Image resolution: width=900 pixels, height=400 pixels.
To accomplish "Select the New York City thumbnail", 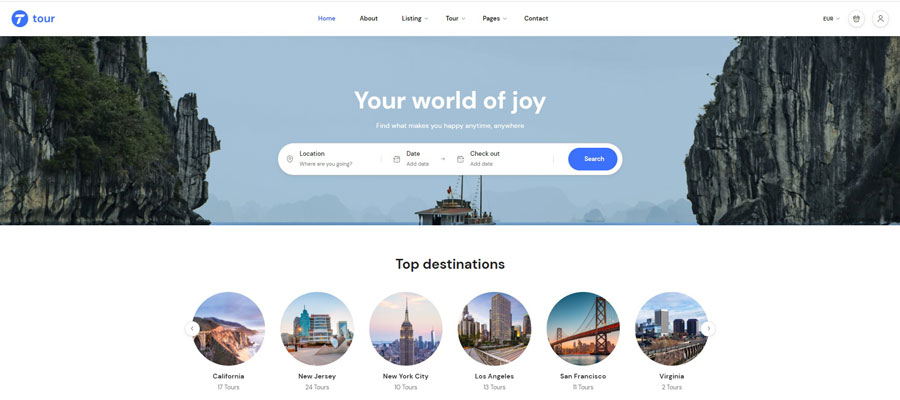I will 406,329.
